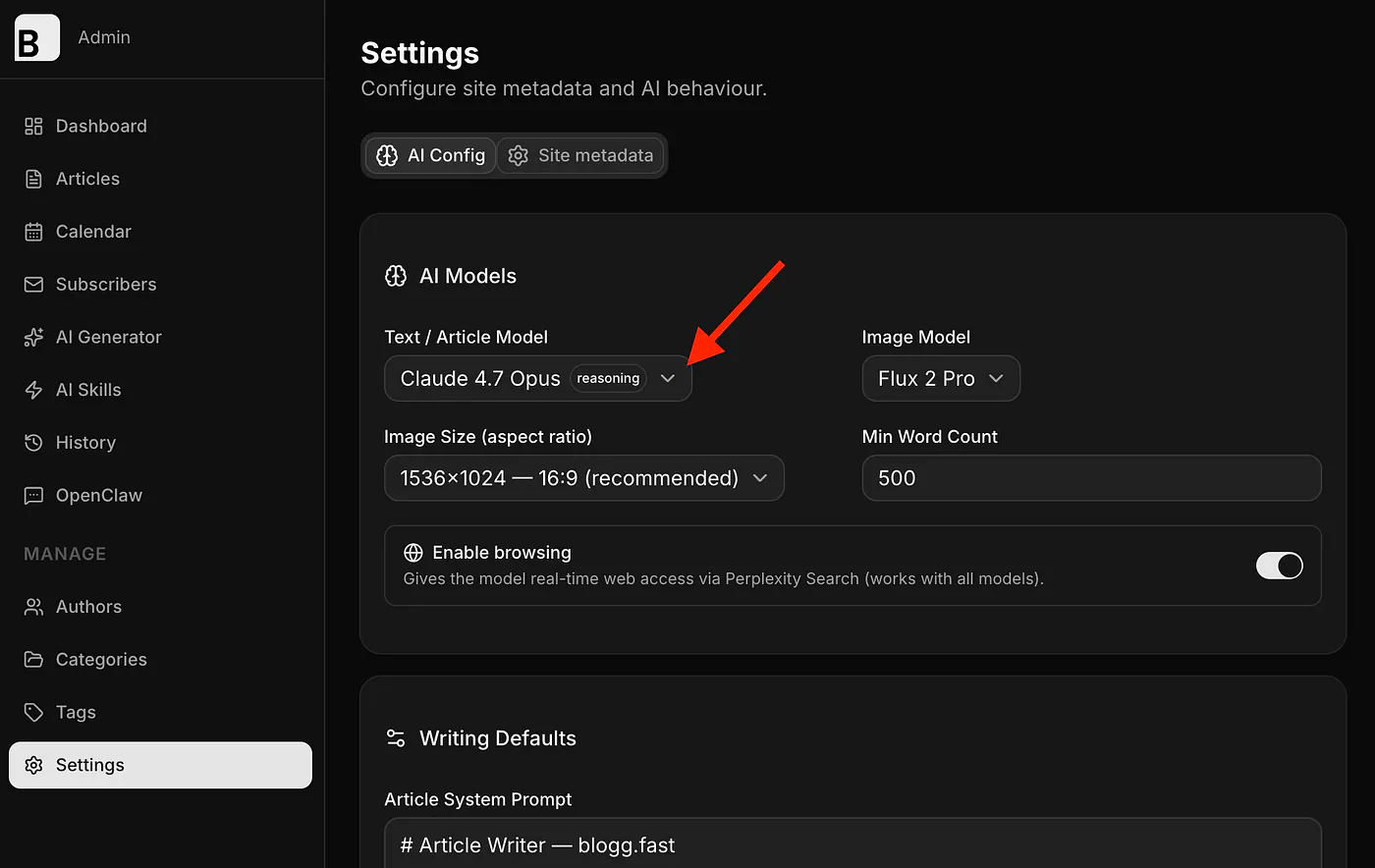Click inside the Article System Prompt textbox
Screen dimensions: 1375x868
852,843
